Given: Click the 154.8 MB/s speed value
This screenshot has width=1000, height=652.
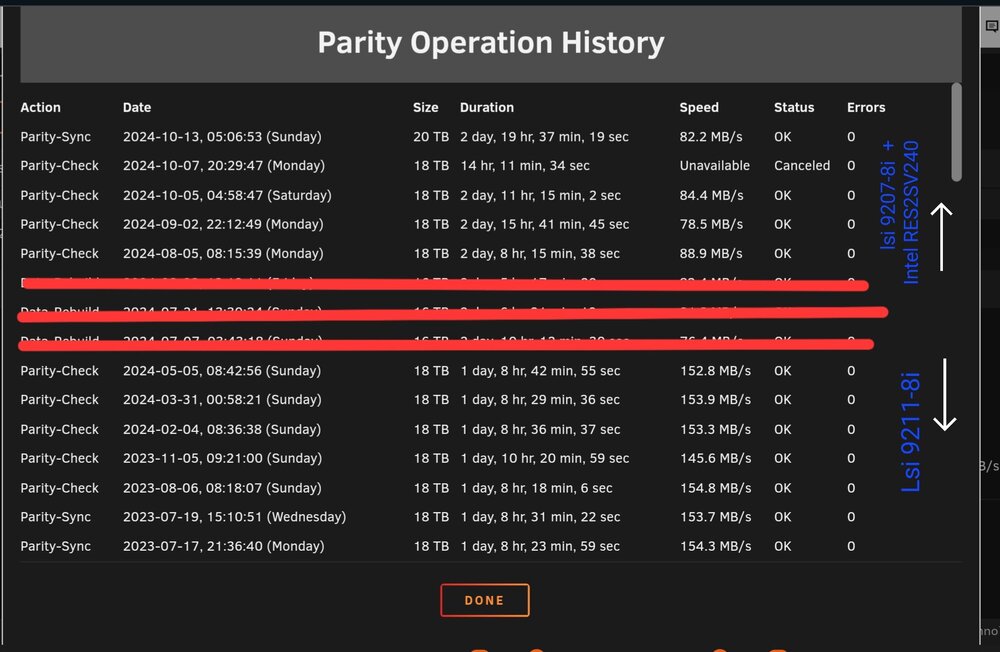Looking at the screenshot, I should 716,488.
